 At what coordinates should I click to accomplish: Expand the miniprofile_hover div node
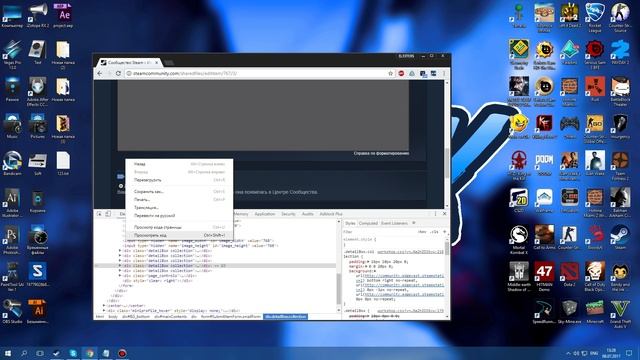[x=104, y=311]
